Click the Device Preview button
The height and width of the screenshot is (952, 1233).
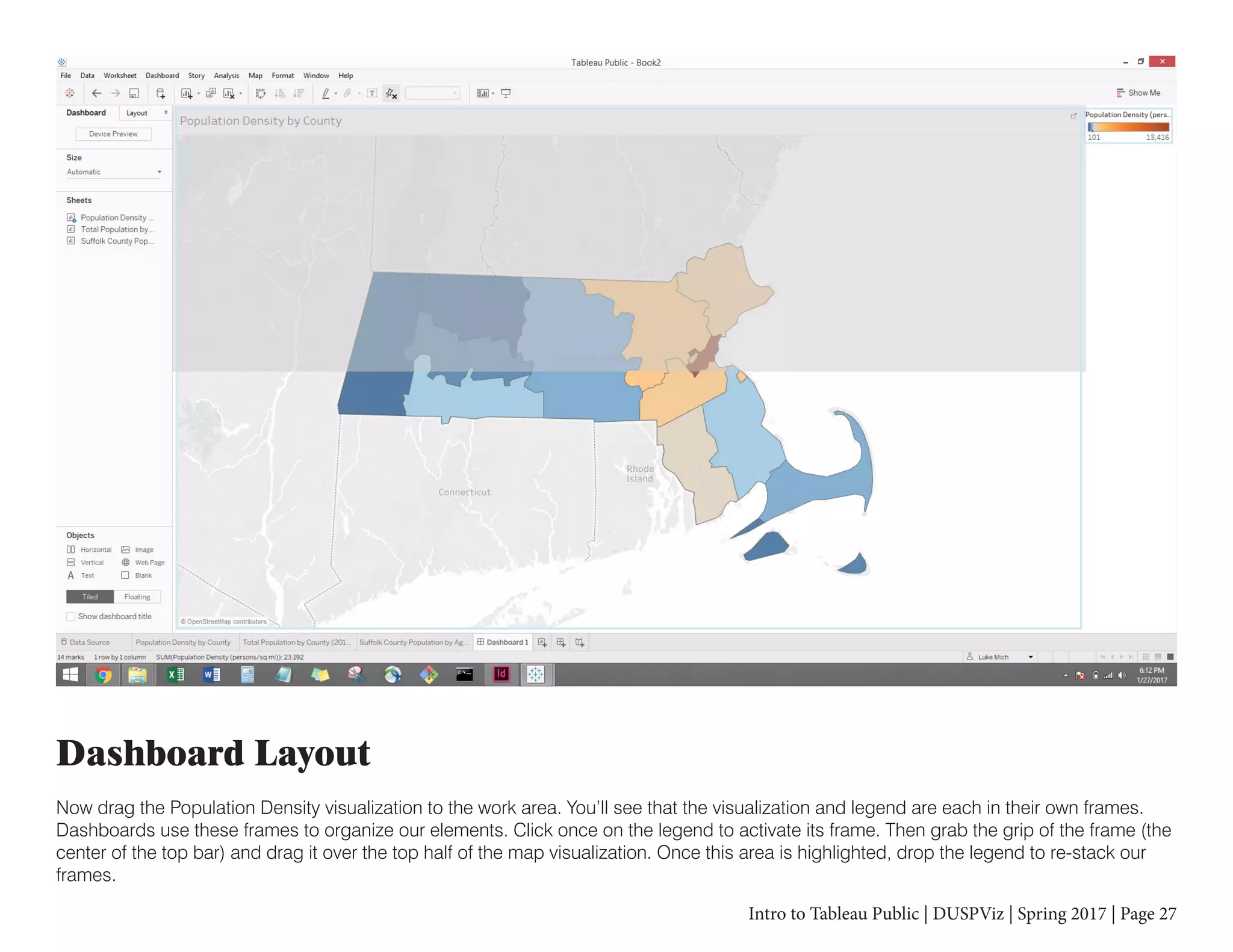point(113,134)
